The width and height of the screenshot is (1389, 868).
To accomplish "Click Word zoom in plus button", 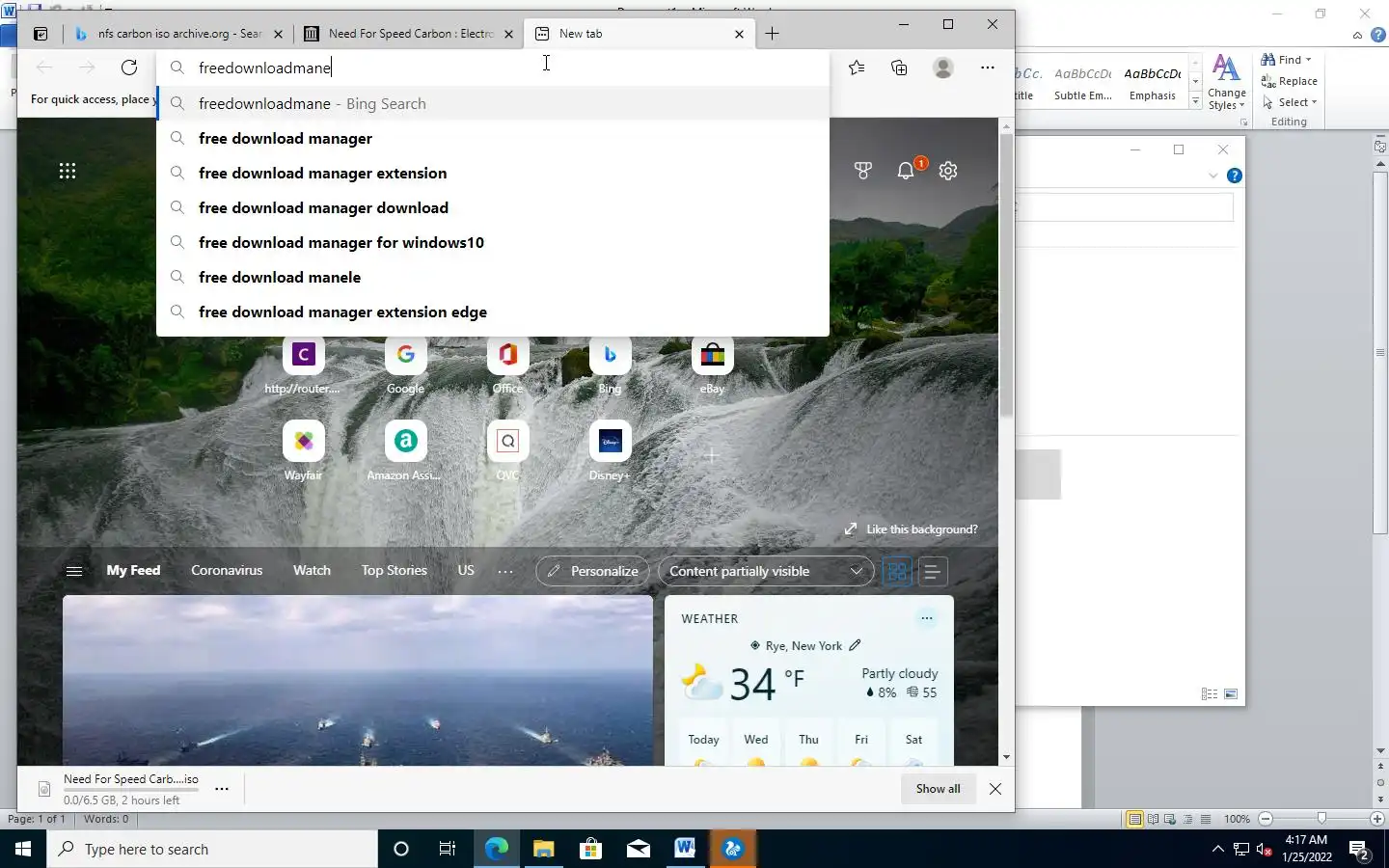I will point(1377,819).
